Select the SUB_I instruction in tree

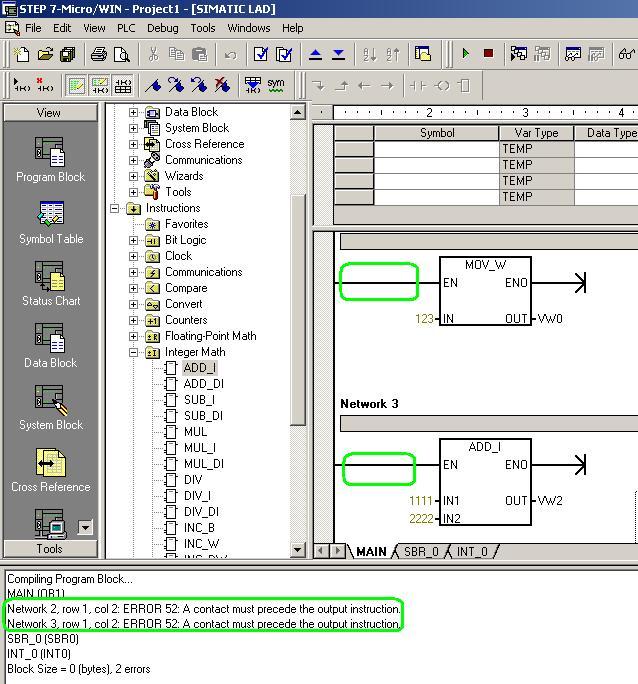199,400
